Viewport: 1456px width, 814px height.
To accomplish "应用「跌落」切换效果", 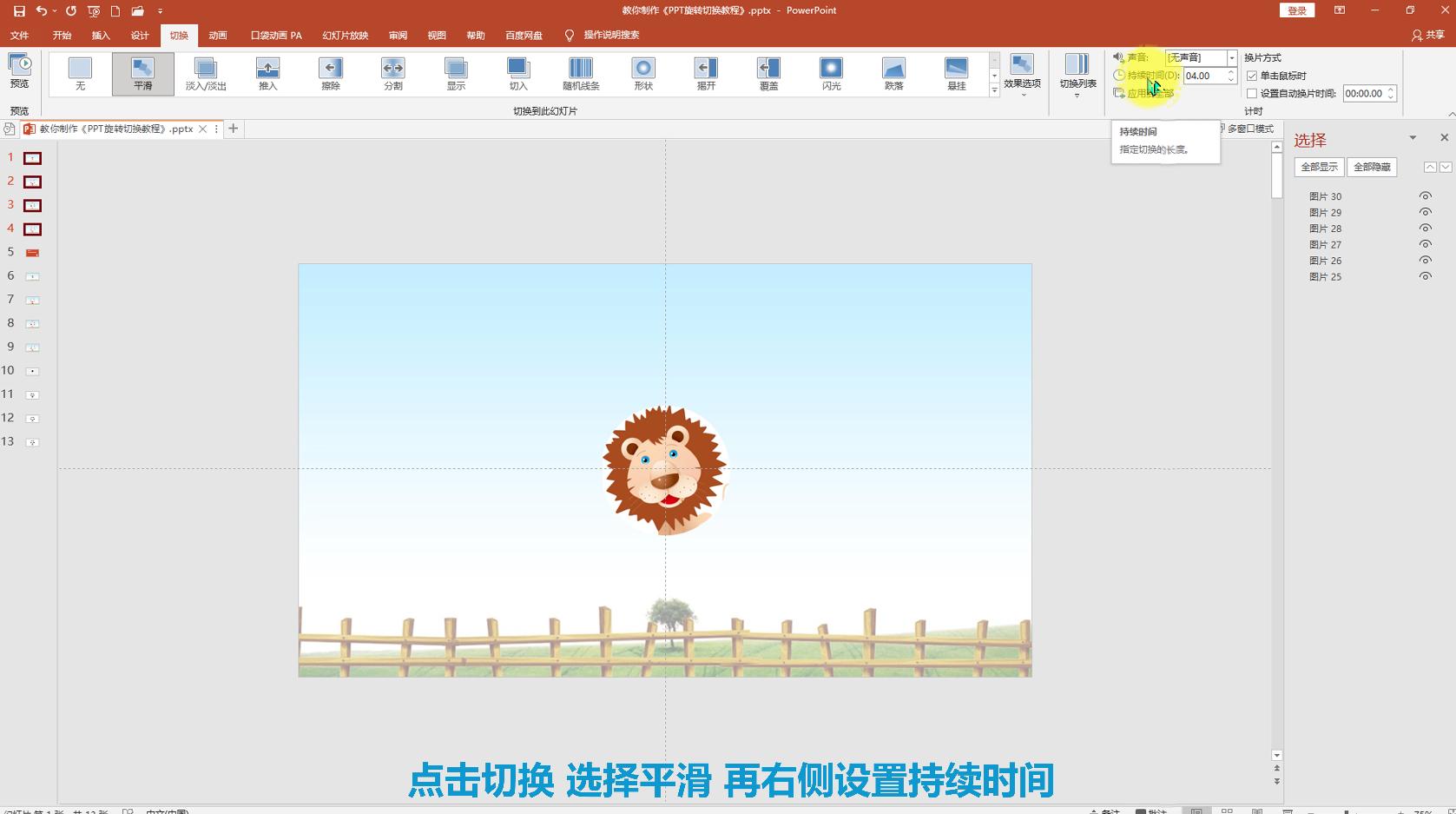I will pos(893,73).
